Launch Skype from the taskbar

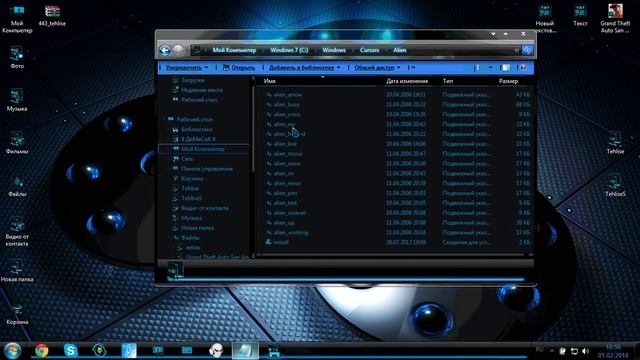tap(71, 351)
